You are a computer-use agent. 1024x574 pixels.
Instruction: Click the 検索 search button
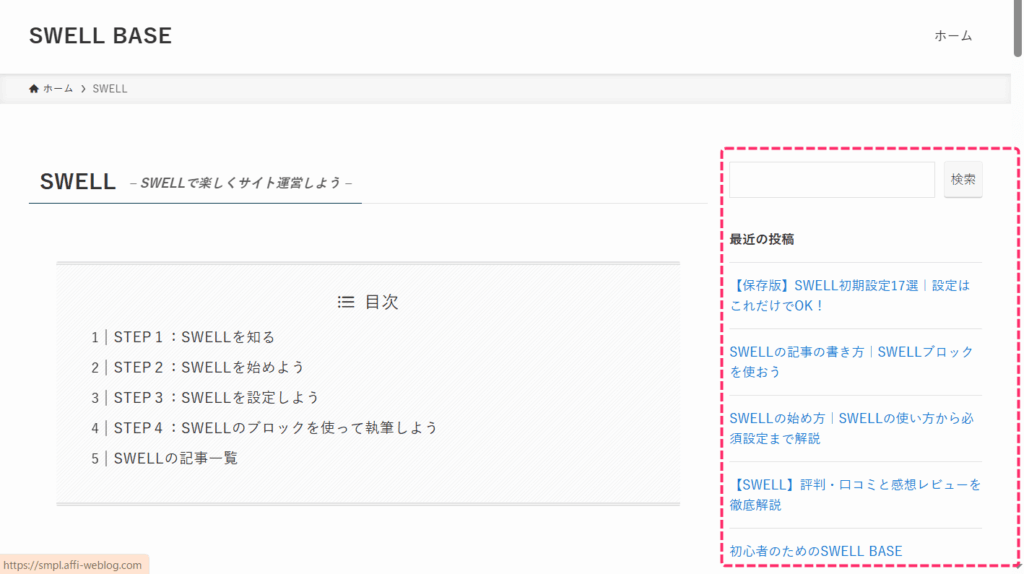(963, 180)
